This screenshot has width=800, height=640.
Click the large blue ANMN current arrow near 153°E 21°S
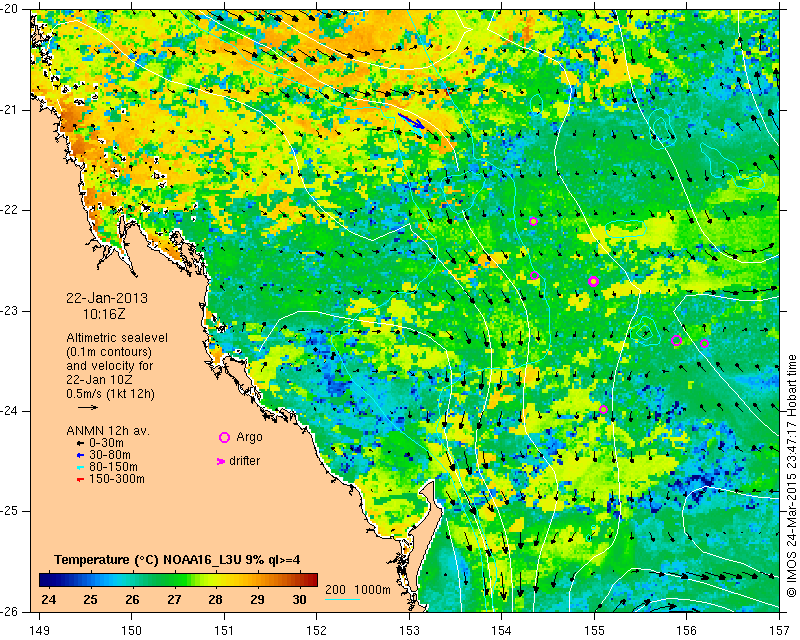411,121
